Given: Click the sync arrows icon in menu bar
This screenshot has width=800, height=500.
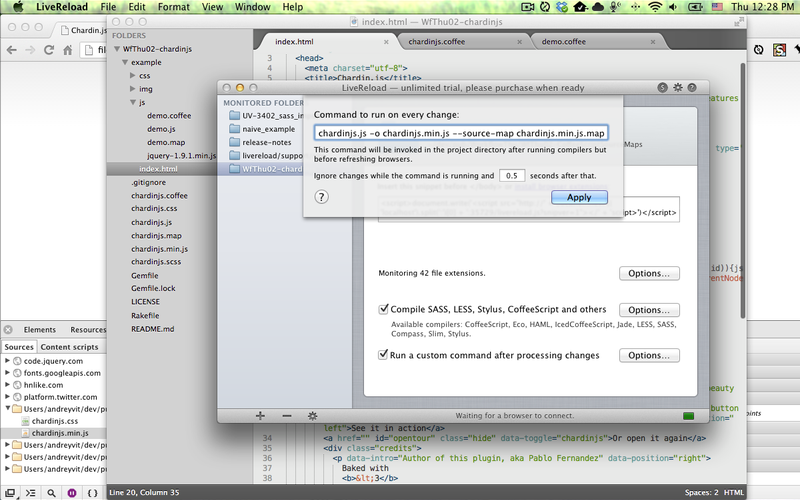Looking at the screenshot, I should pos(544,7).
